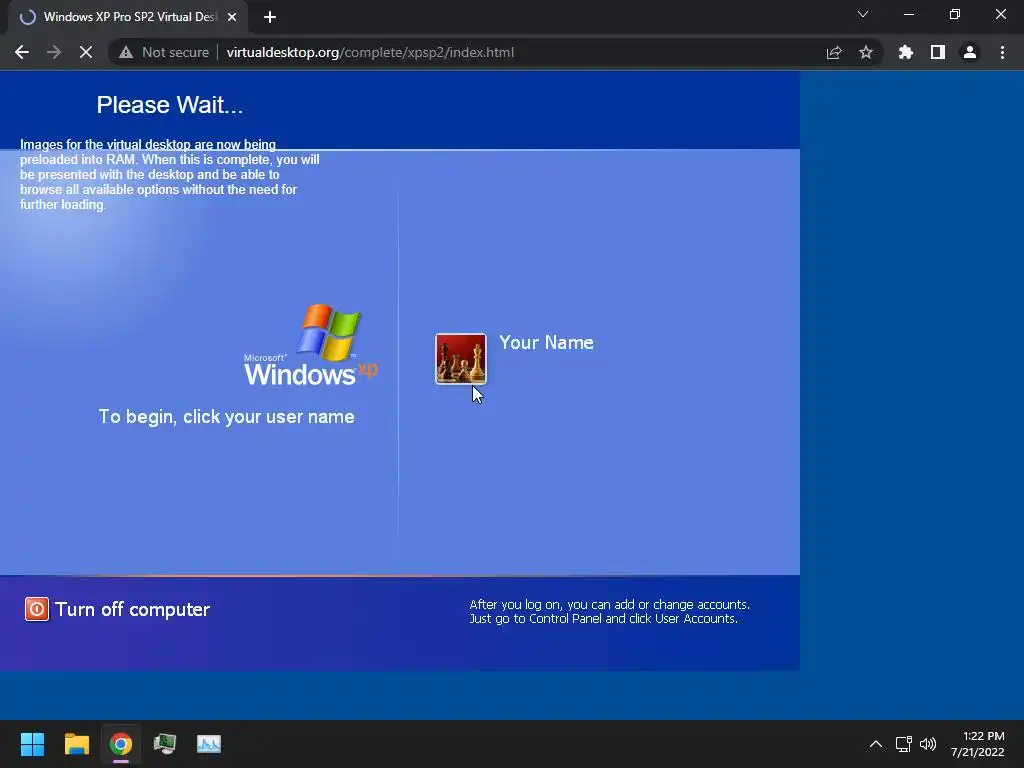
Task: Share this page via share icon
Action: (x=834, y=52)
